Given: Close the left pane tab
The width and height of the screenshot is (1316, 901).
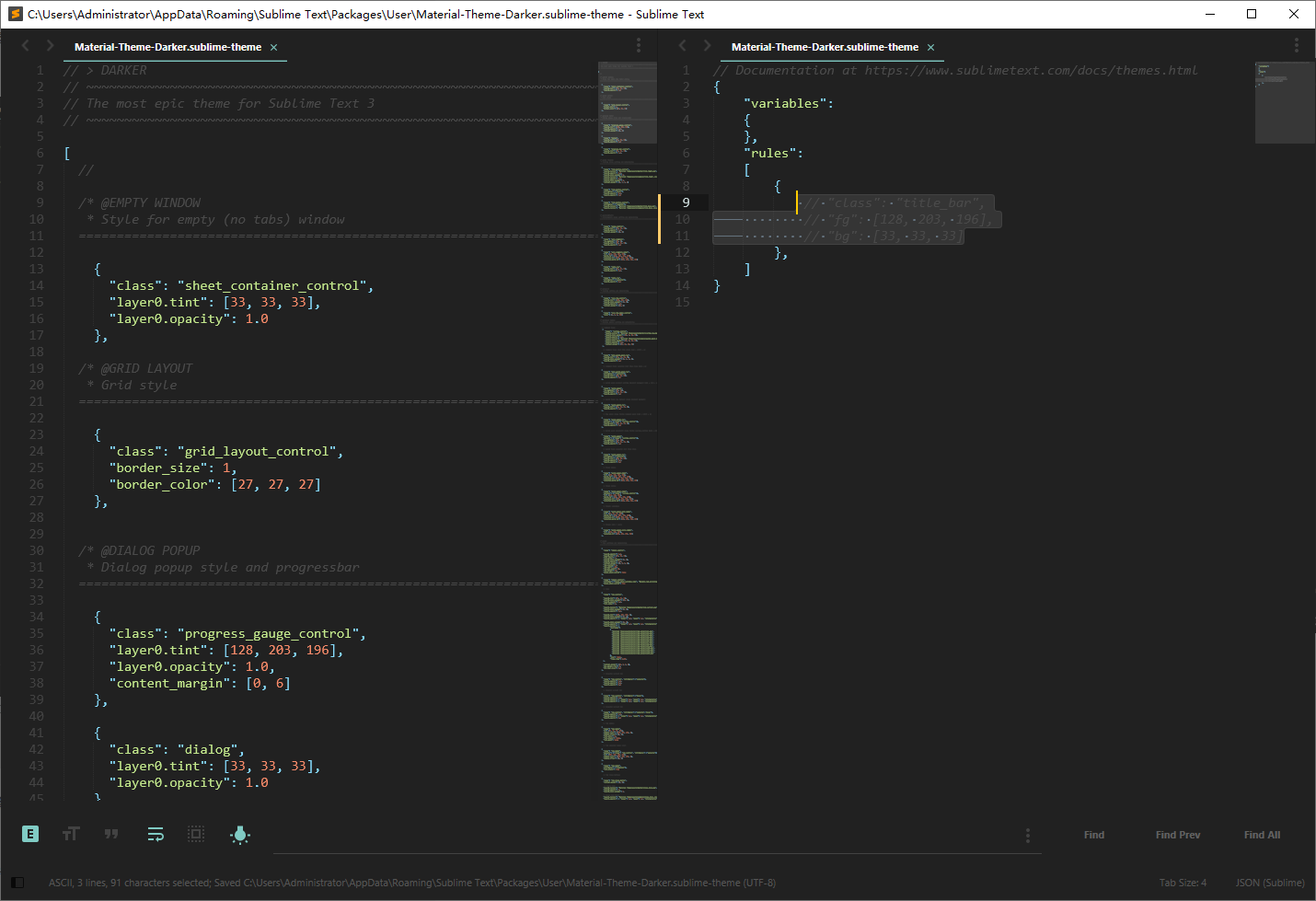Looking at the screenshot, I should tap(273, 47).
